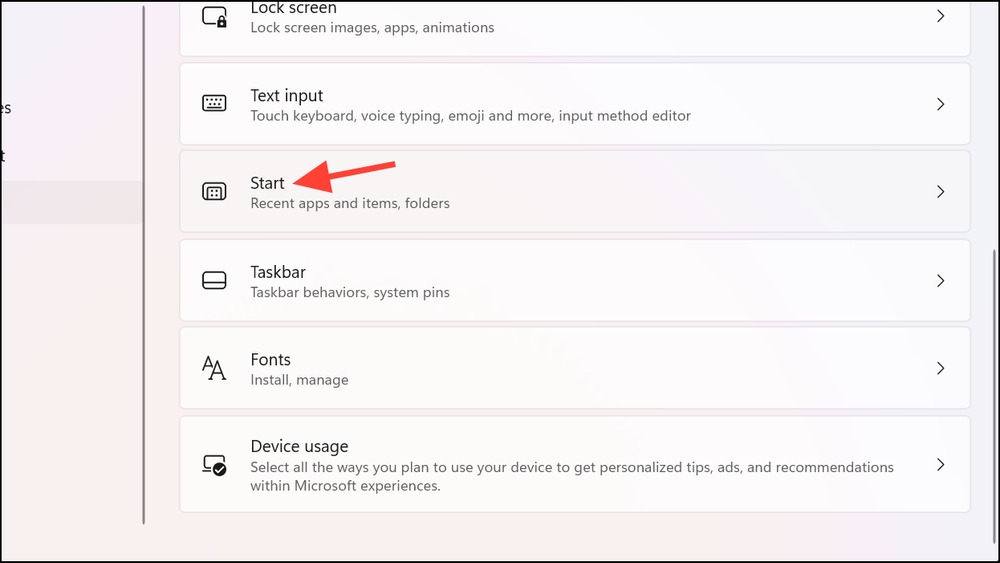The height and width of the screenshot is (563, 1000).
Task: Click the Lock screen icon
Action: [214, 17]
